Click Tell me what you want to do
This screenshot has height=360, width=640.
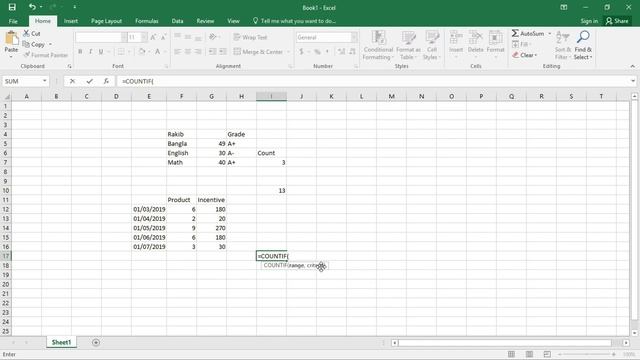[x=294, y=21]
